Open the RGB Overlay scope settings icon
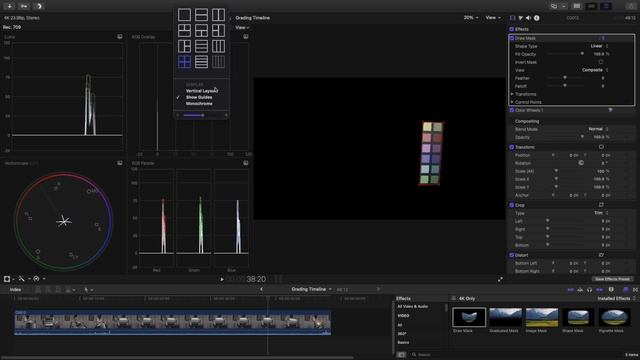 click(246, 37)
